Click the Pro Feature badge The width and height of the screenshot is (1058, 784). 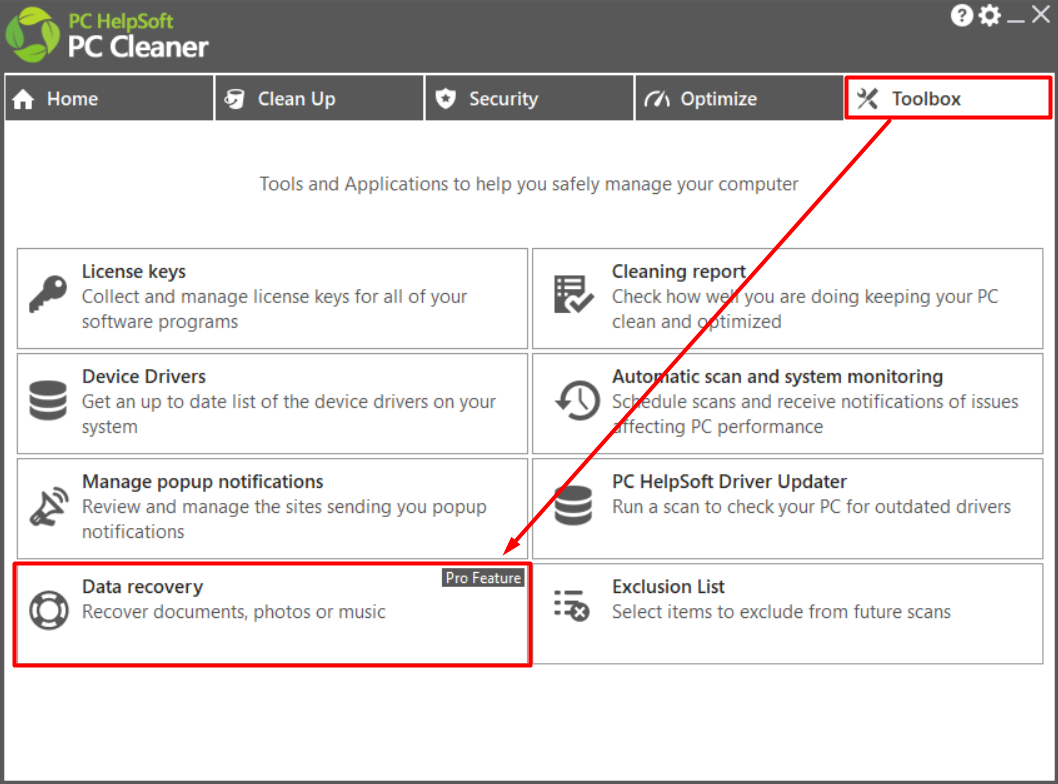483,578
